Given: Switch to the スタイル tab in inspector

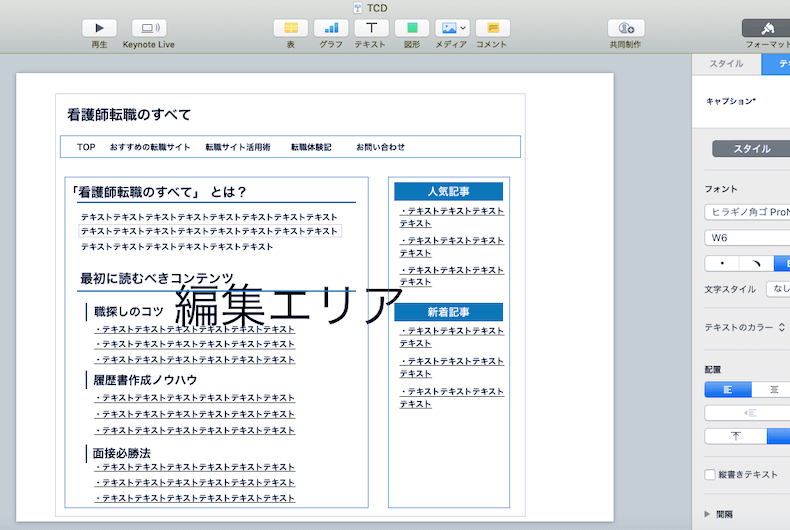Looking at the screenshot, I should 726,64.
